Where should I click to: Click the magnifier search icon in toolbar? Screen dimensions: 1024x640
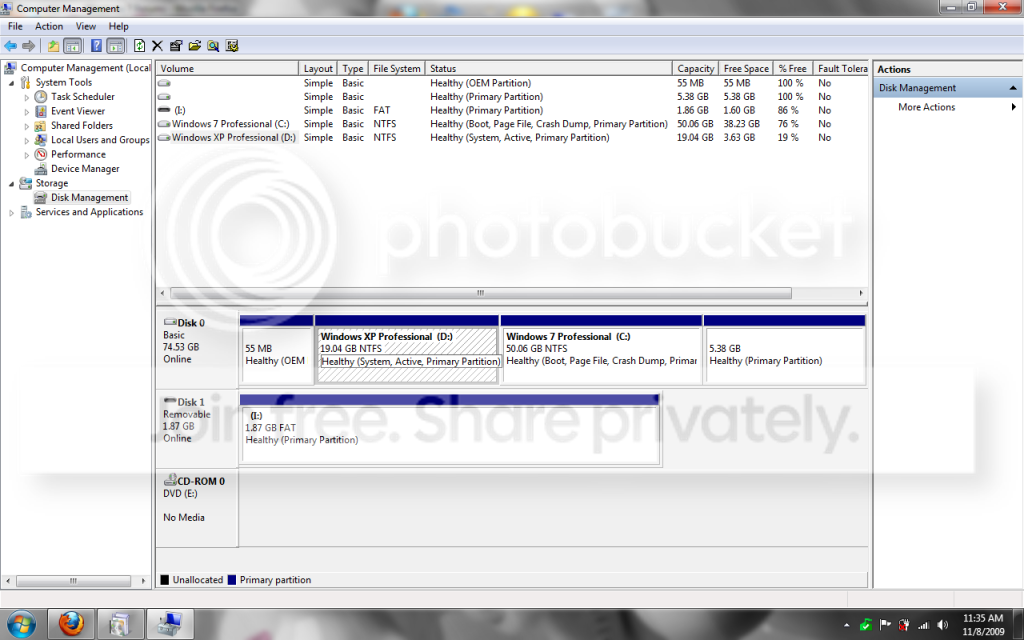click(x=213, y=46)
